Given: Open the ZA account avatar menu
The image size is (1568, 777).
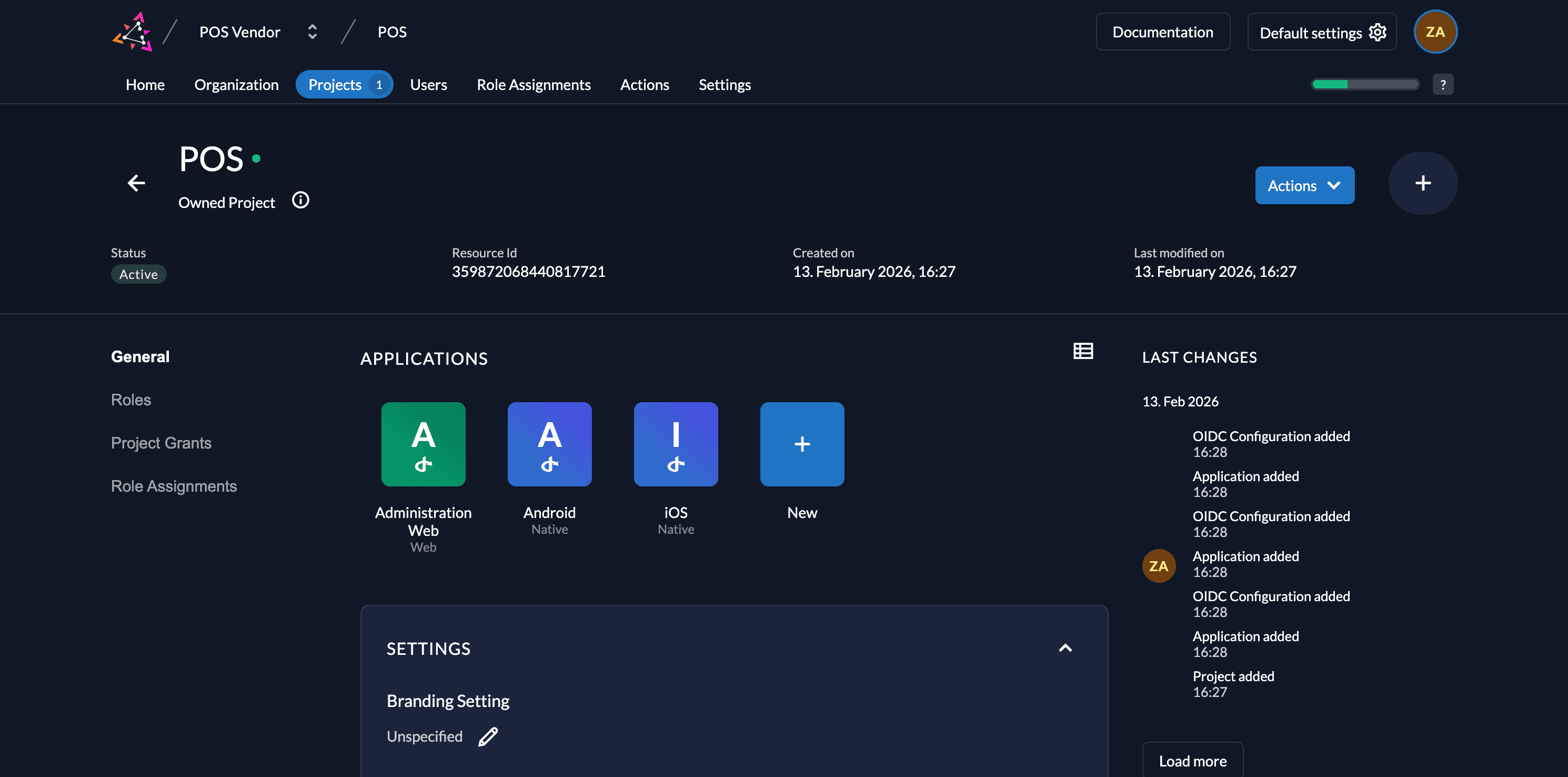Looking at the screenshot, I should [1435, 32].
